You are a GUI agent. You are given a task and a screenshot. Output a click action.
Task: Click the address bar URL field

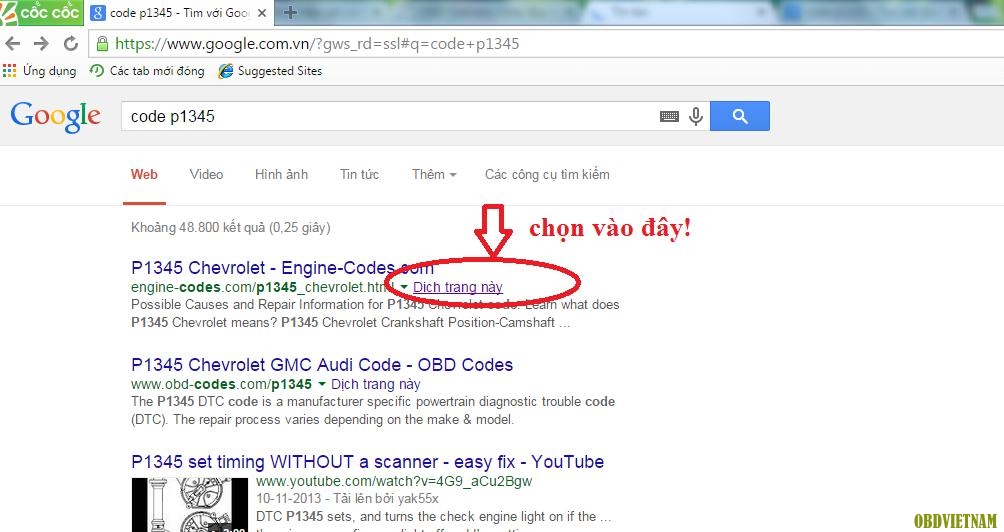tap(544, 44)
